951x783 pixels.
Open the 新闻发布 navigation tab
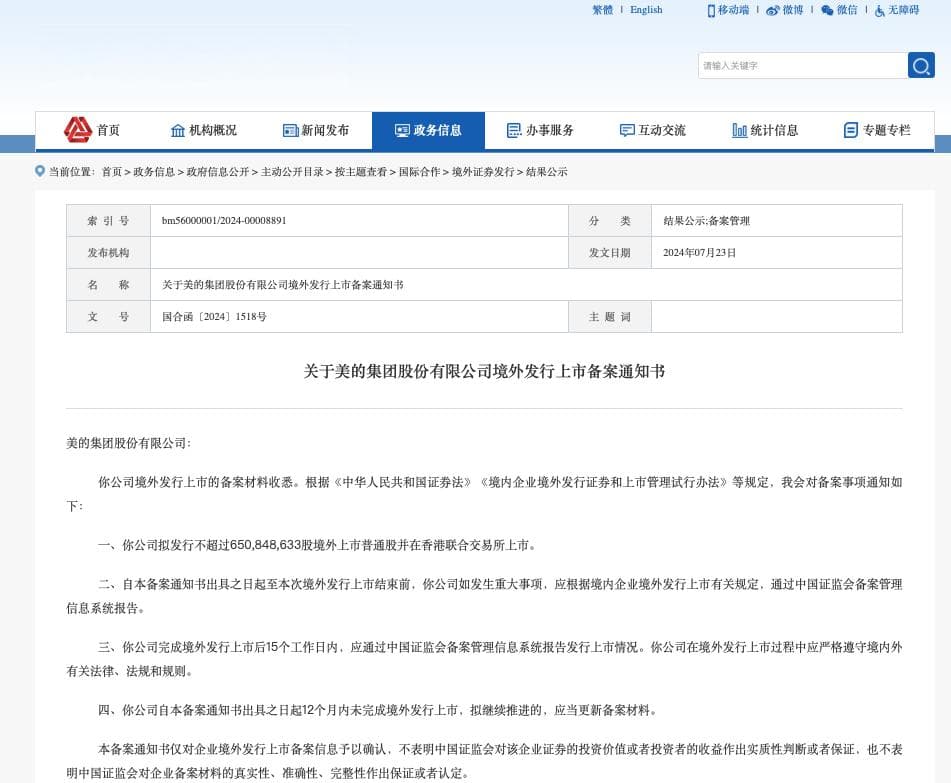pyautogui.click(x=316, y=130)
